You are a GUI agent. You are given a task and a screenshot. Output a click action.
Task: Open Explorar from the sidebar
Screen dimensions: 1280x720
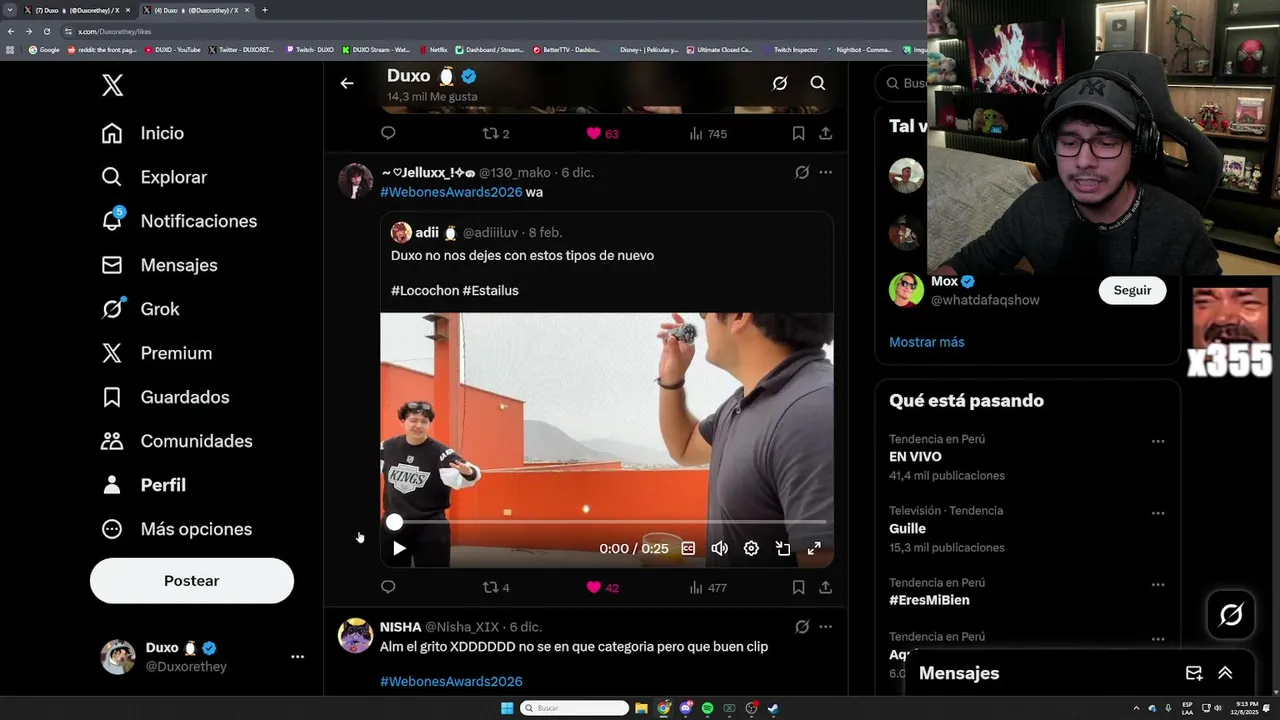pyautogui.click(x=154, y=177)
